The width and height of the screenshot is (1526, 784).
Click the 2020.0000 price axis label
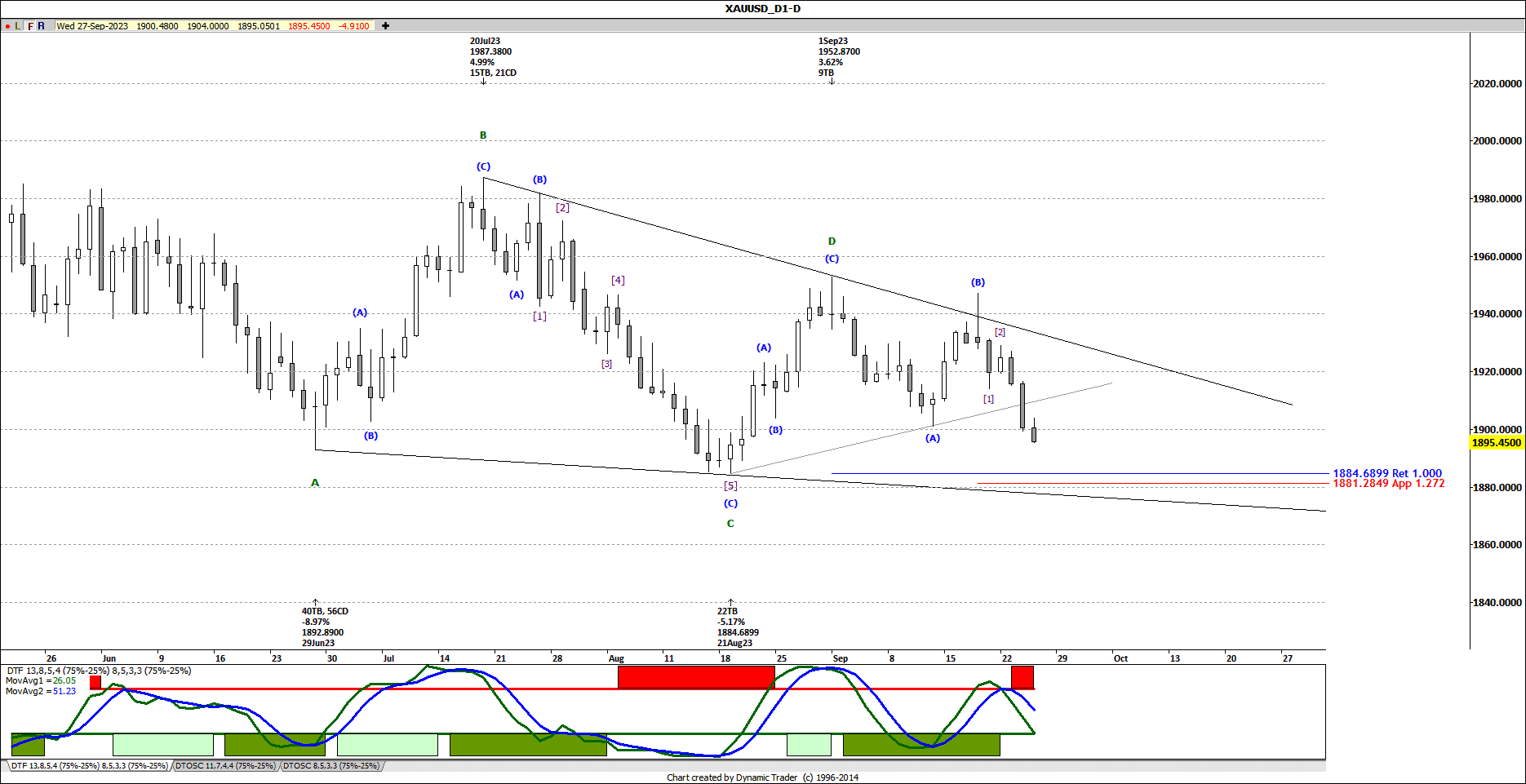click(x=1497, y=83)
